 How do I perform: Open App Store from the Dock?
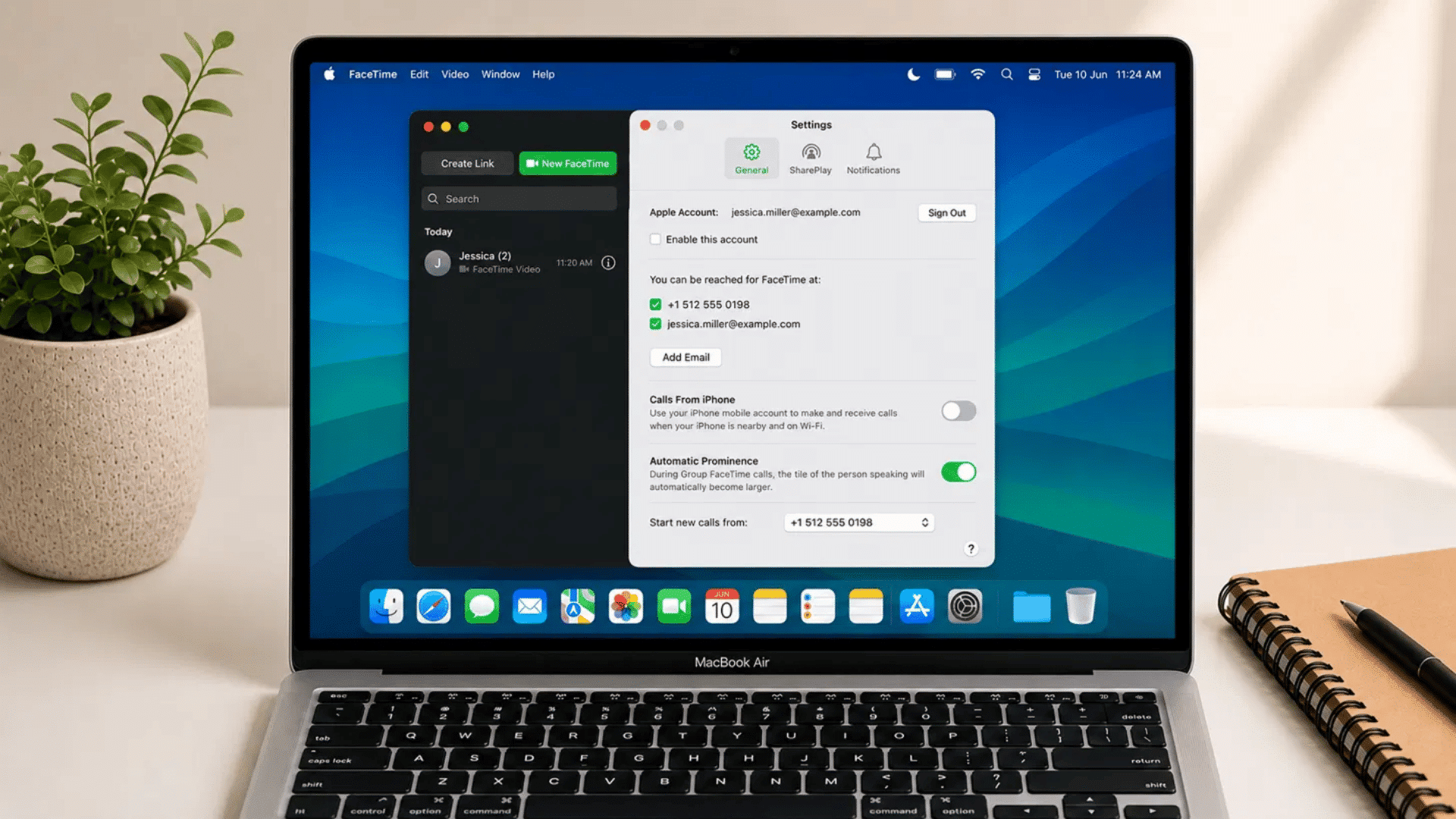[917, 607]
